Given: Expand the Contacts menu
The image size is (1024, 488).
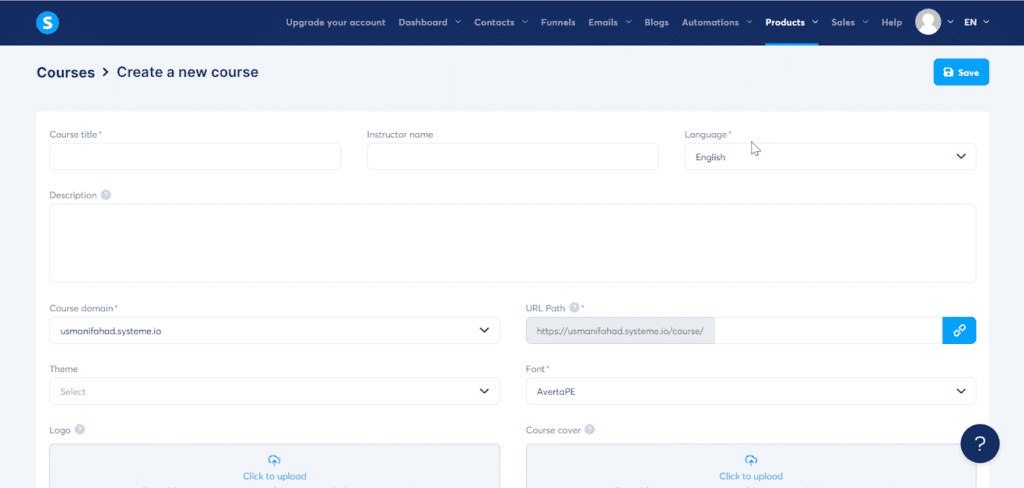Looking at the screenshot, I should (502, 22).
